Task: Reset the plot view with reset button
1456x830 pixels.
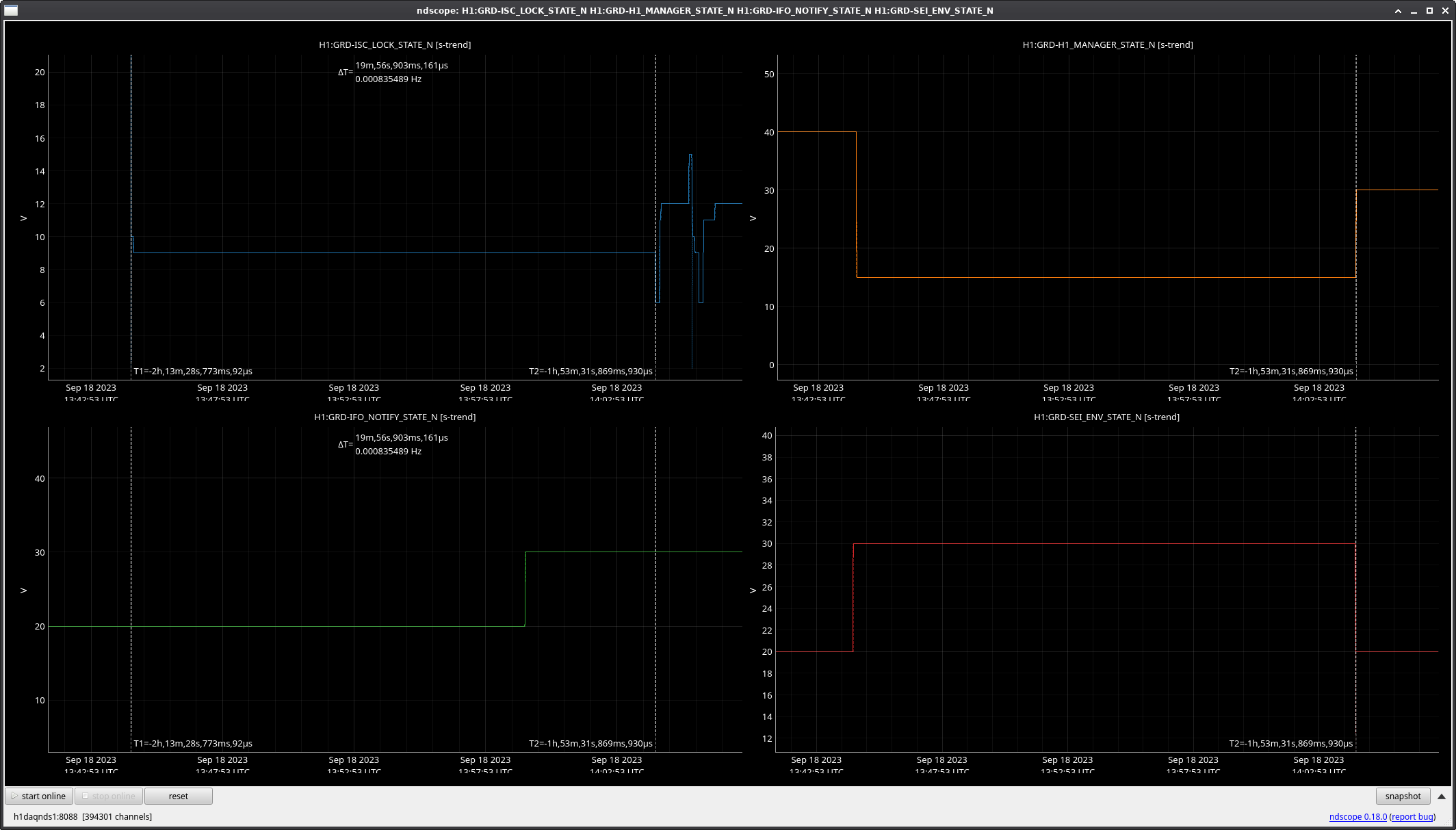Action: [179, 796]
